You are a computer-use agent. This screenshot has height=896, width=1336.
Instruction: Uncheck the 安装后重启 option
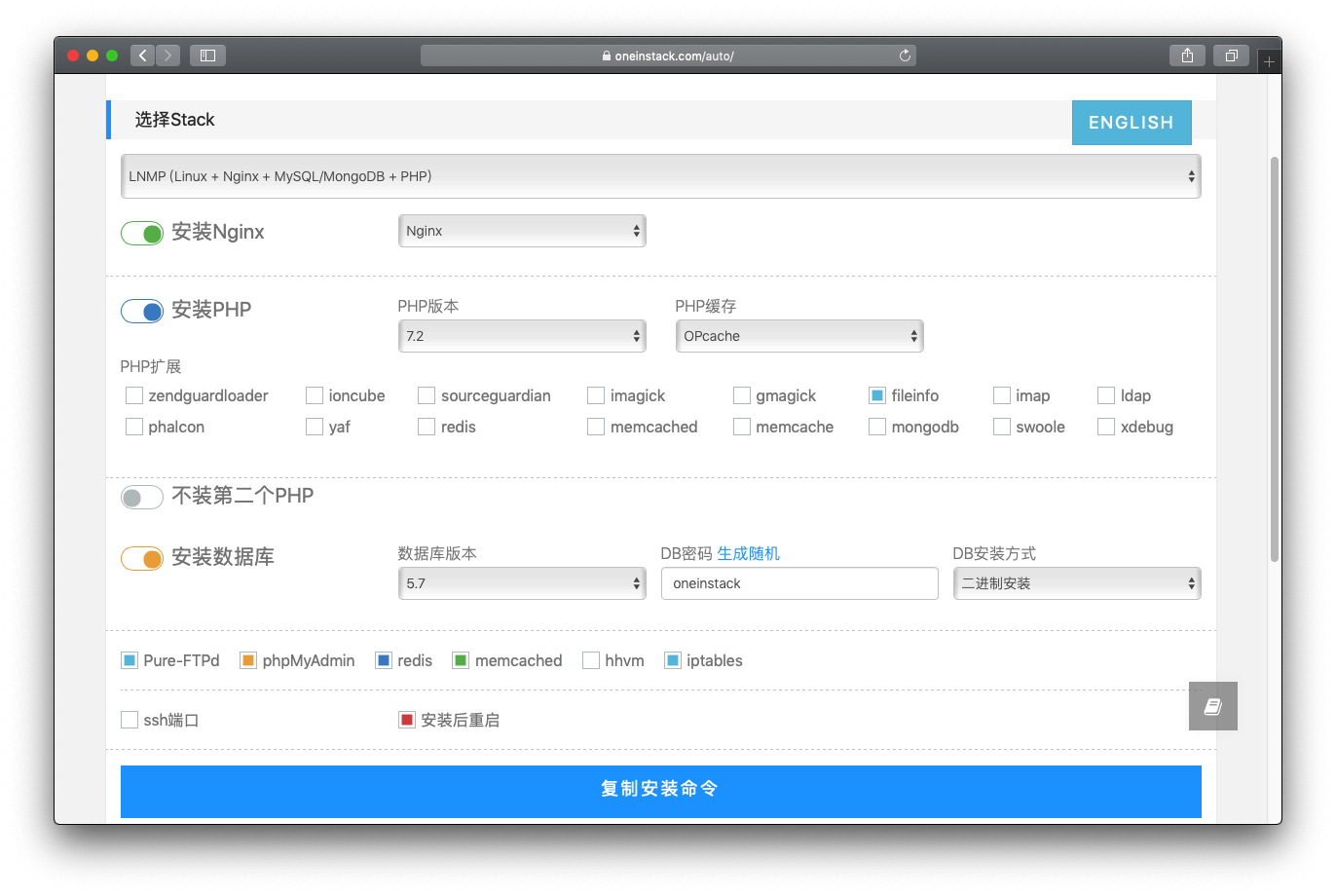[406, 720]
